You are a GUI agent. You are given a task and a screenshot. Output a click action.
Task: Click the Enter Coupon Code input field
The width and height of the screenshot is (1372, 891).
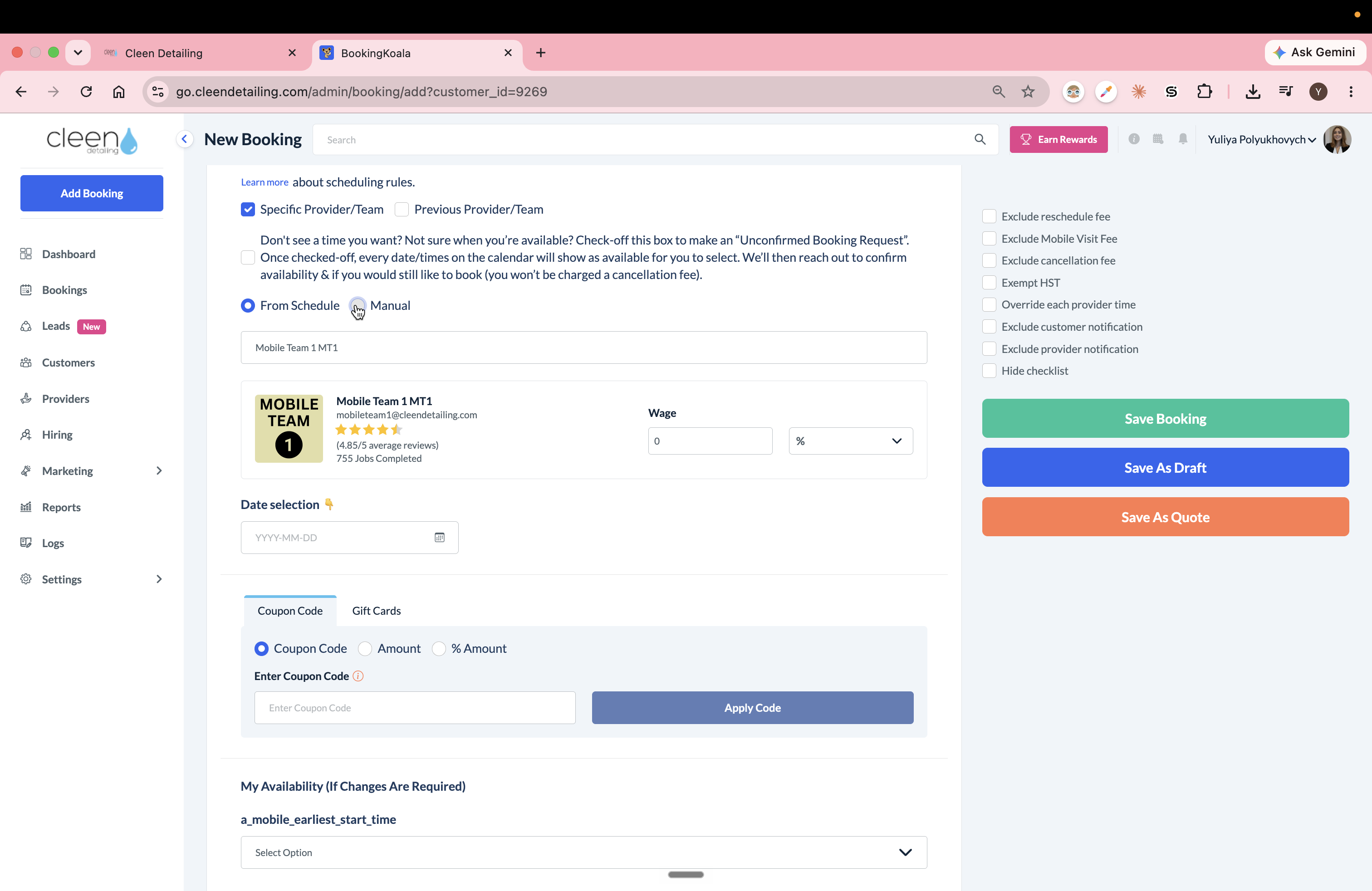pyautogui.click(x=415, y=708)
